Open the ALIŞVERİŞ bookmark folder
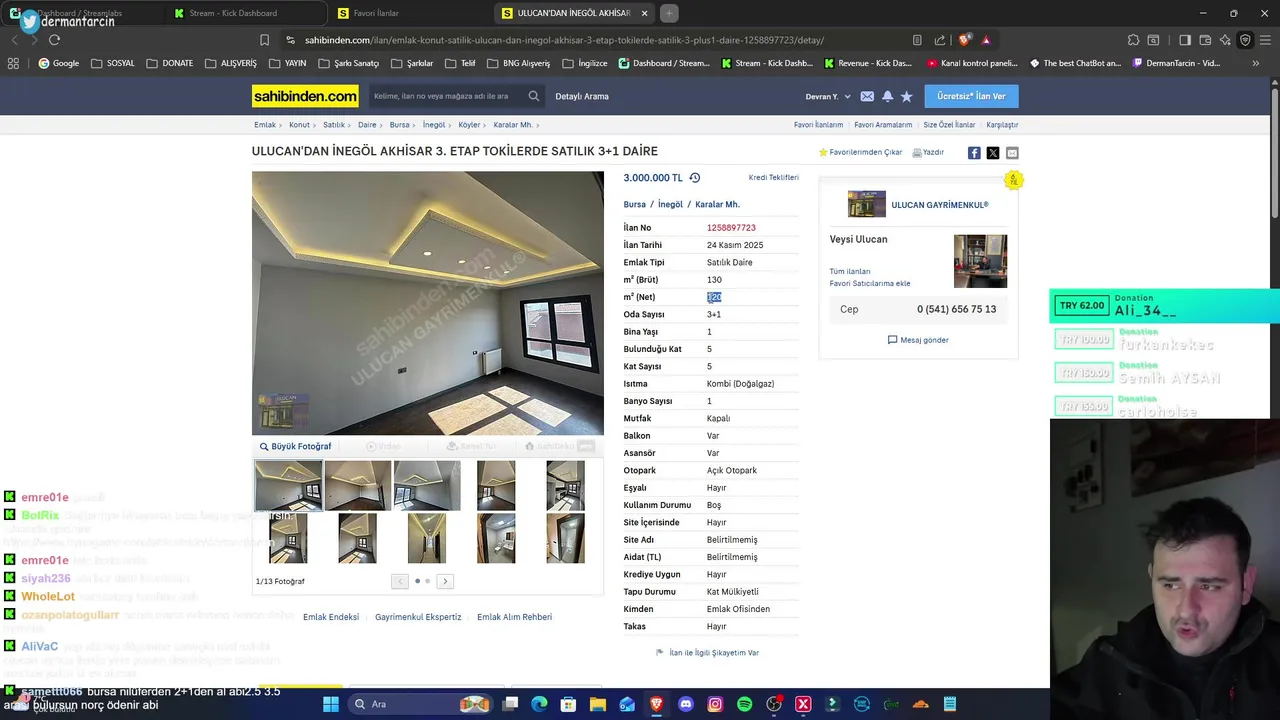This screenshot has width=1280, height=720. (231, 63)
